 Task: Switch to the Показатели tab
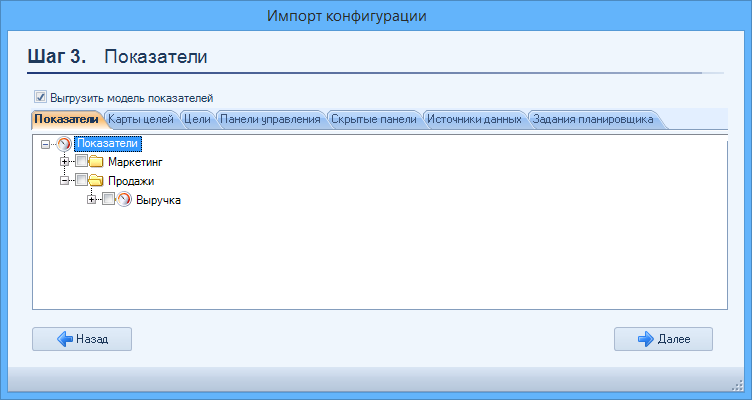pos(66,119)
